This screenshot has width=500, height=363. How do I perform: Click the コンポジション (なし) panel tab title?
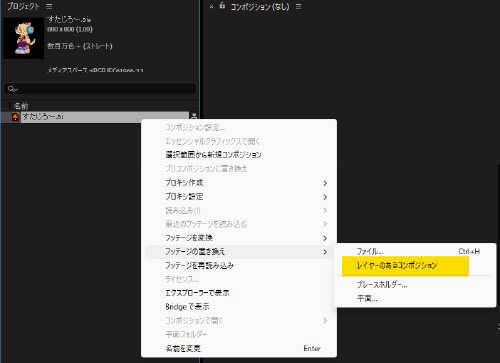point(260,7)
